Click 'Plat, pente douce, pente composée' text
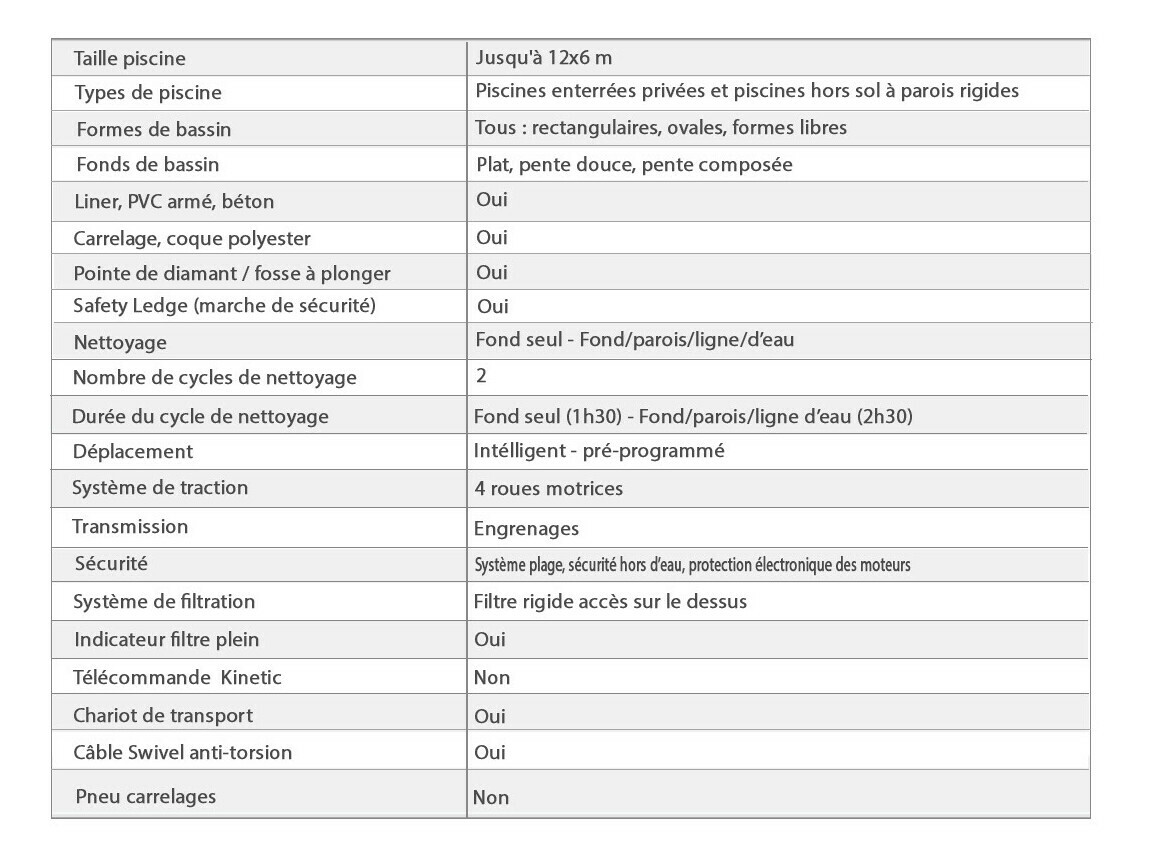This screenshot has width=1158, height=865. point(634,165)
